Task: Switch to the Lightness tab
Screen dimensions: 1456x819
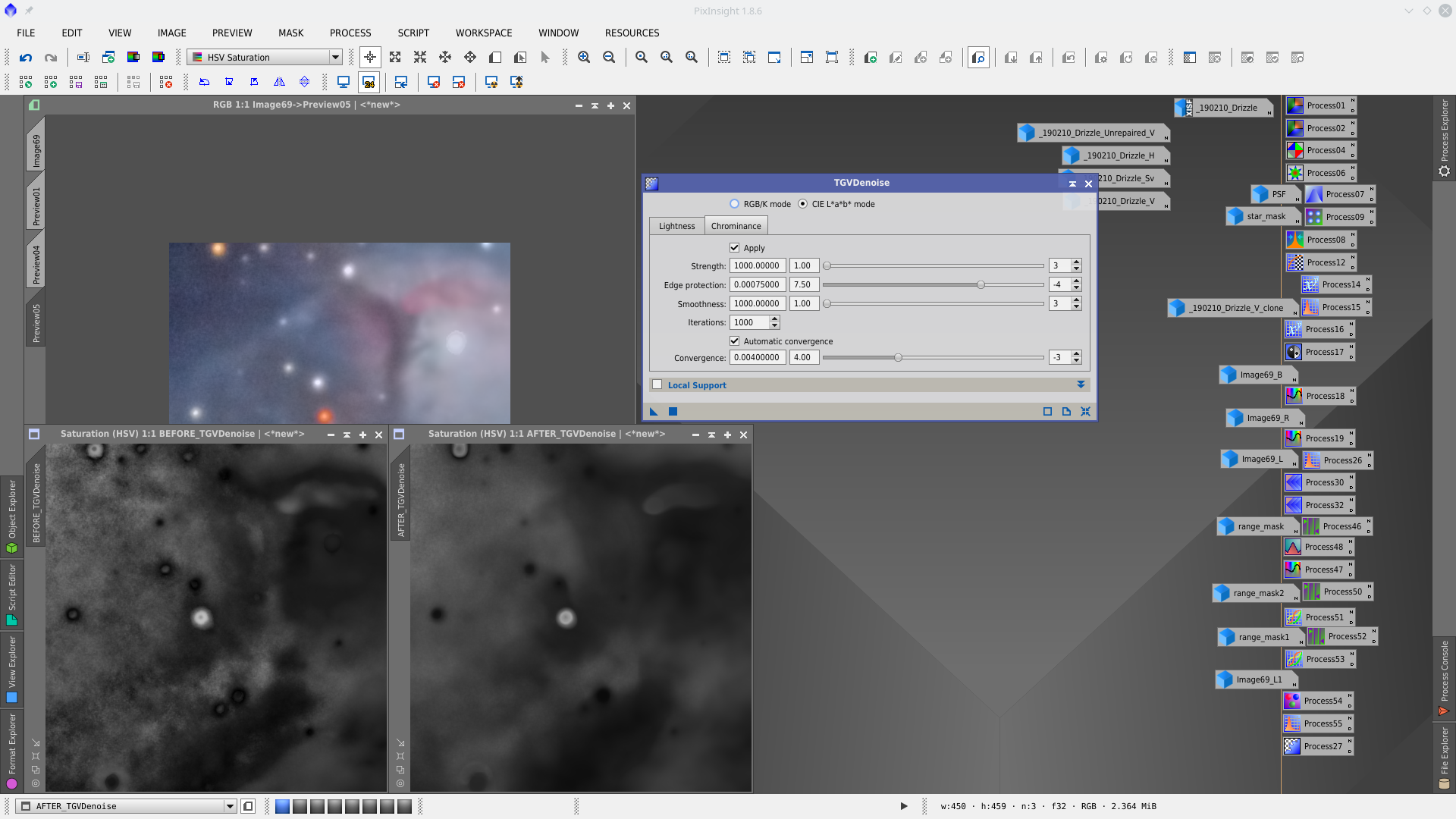Action: click(x=676, y=226)
